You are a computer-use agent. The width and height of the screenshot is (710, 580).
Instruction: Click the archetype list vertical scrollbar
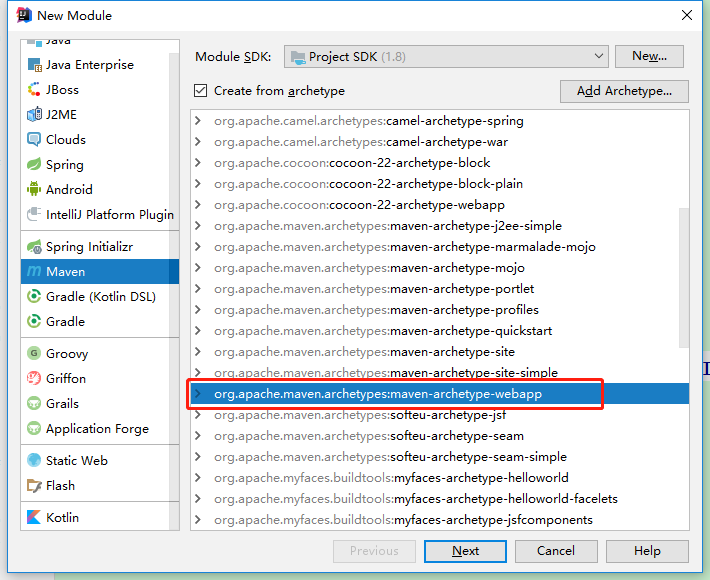pos(684,277)
